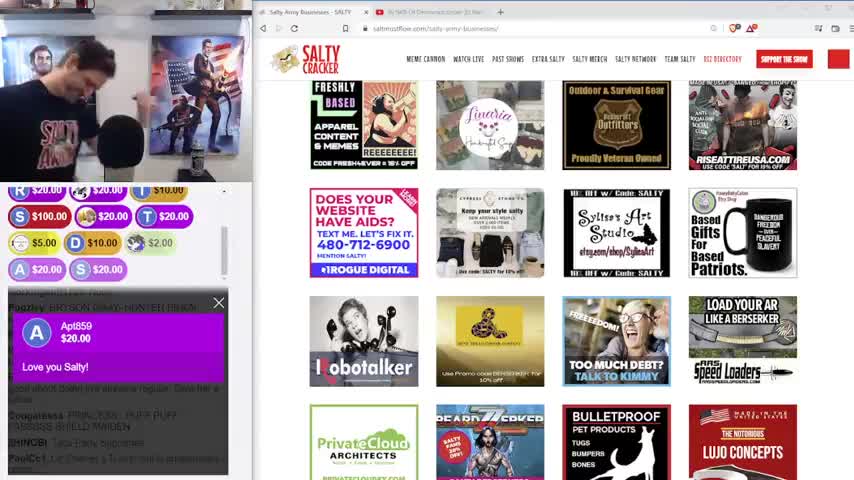854x480 pixels.
Task: Click the browser address bar URL
Action: click(x=435, y=28)
